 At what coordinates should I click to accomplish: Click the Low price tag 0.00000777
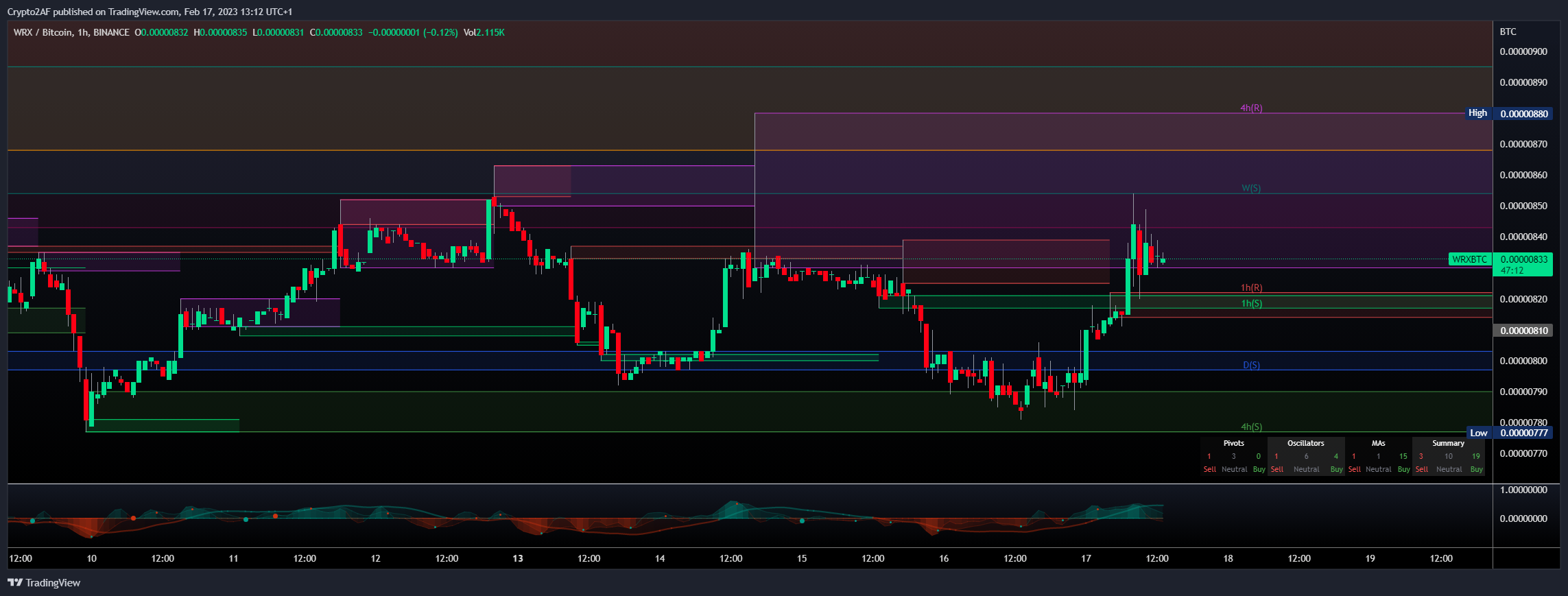pyautogui.click(x=1524, y=433)
